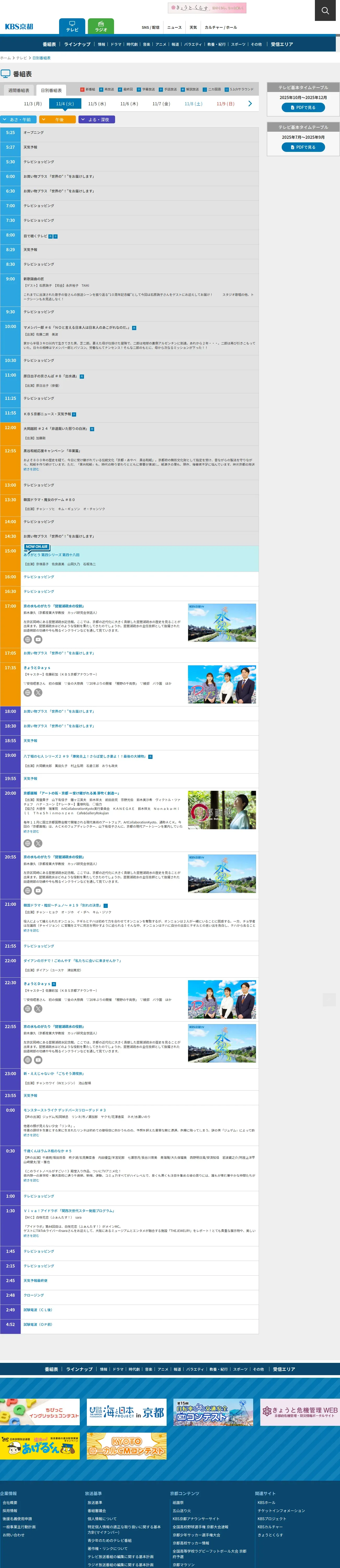Open ダイアンのガチで!ごめんやす program link
The width and height of the screenshot is (340, 1568).
tap(72, 960)
